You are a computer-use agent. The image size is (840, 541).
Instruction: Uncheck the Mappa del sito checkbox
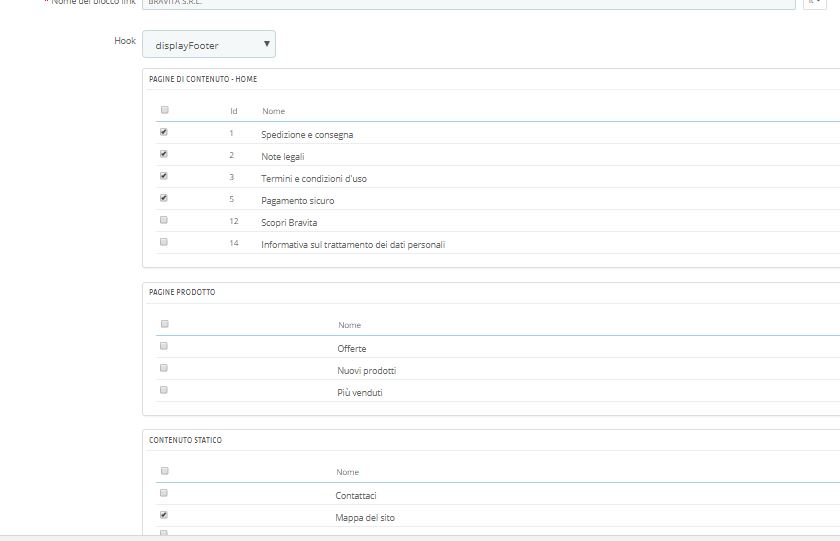(164, 515)
